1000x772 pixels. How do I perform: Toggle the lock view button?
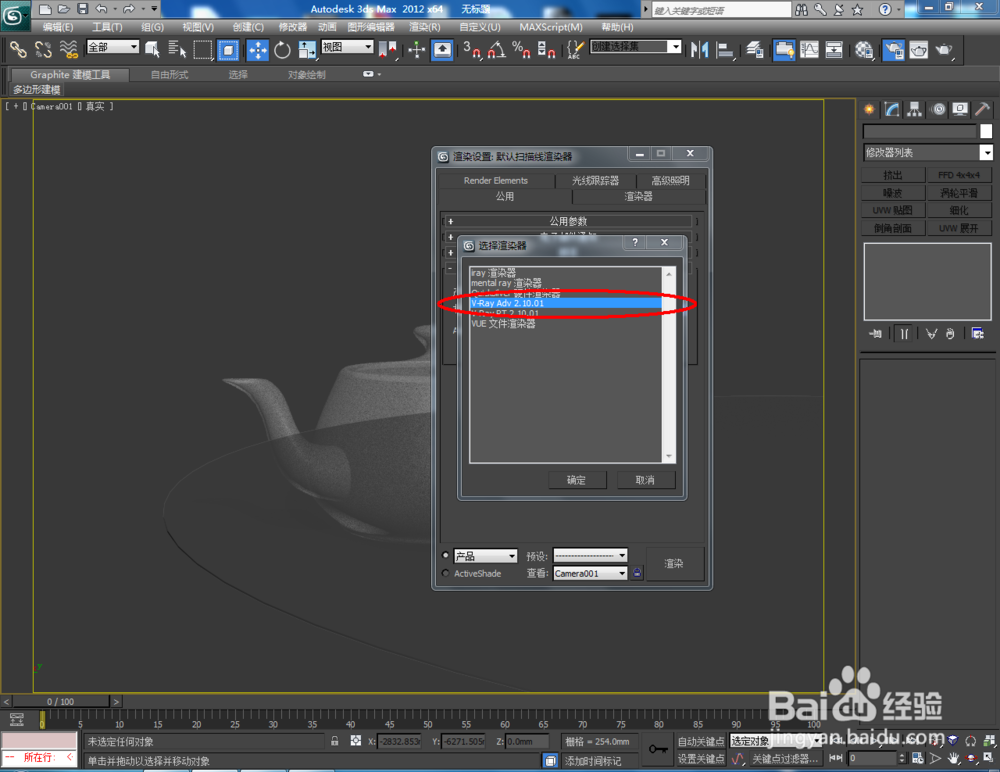(x=636, y=574)
